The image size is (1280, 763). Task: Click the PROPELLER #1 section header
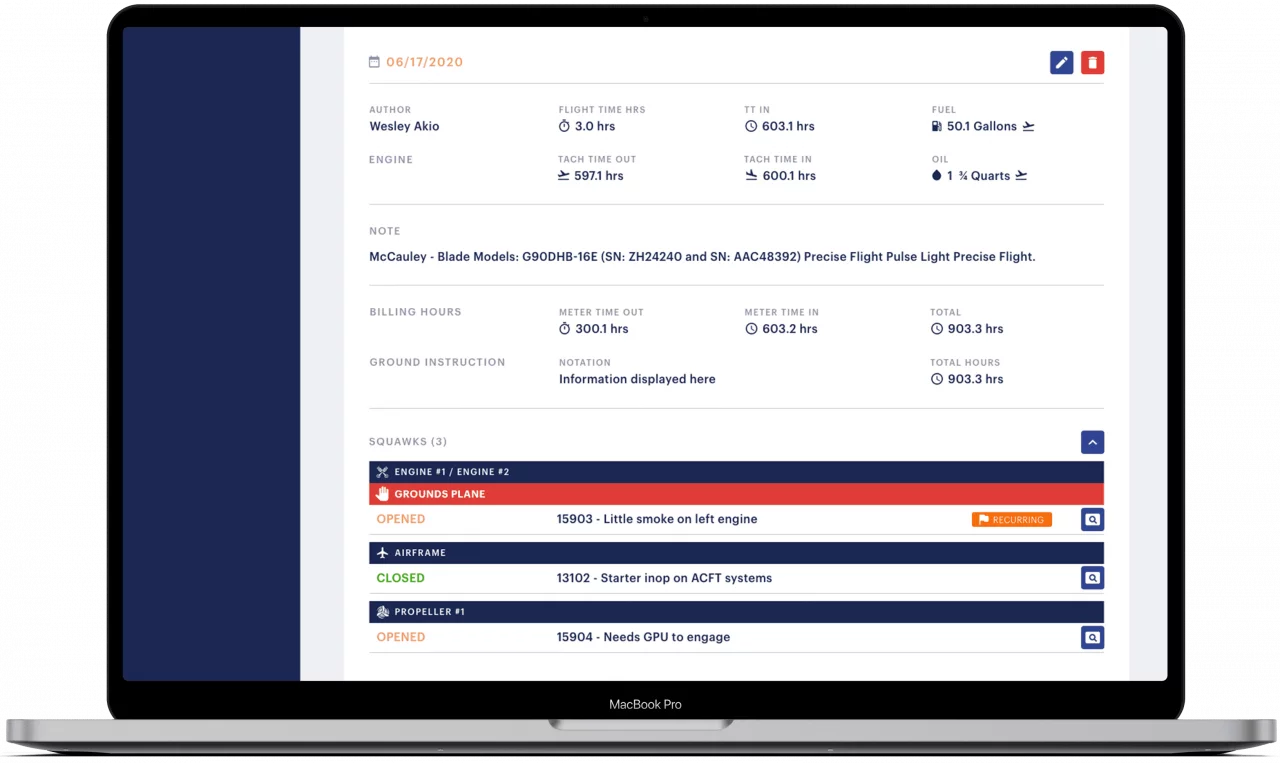click(736, 612)
